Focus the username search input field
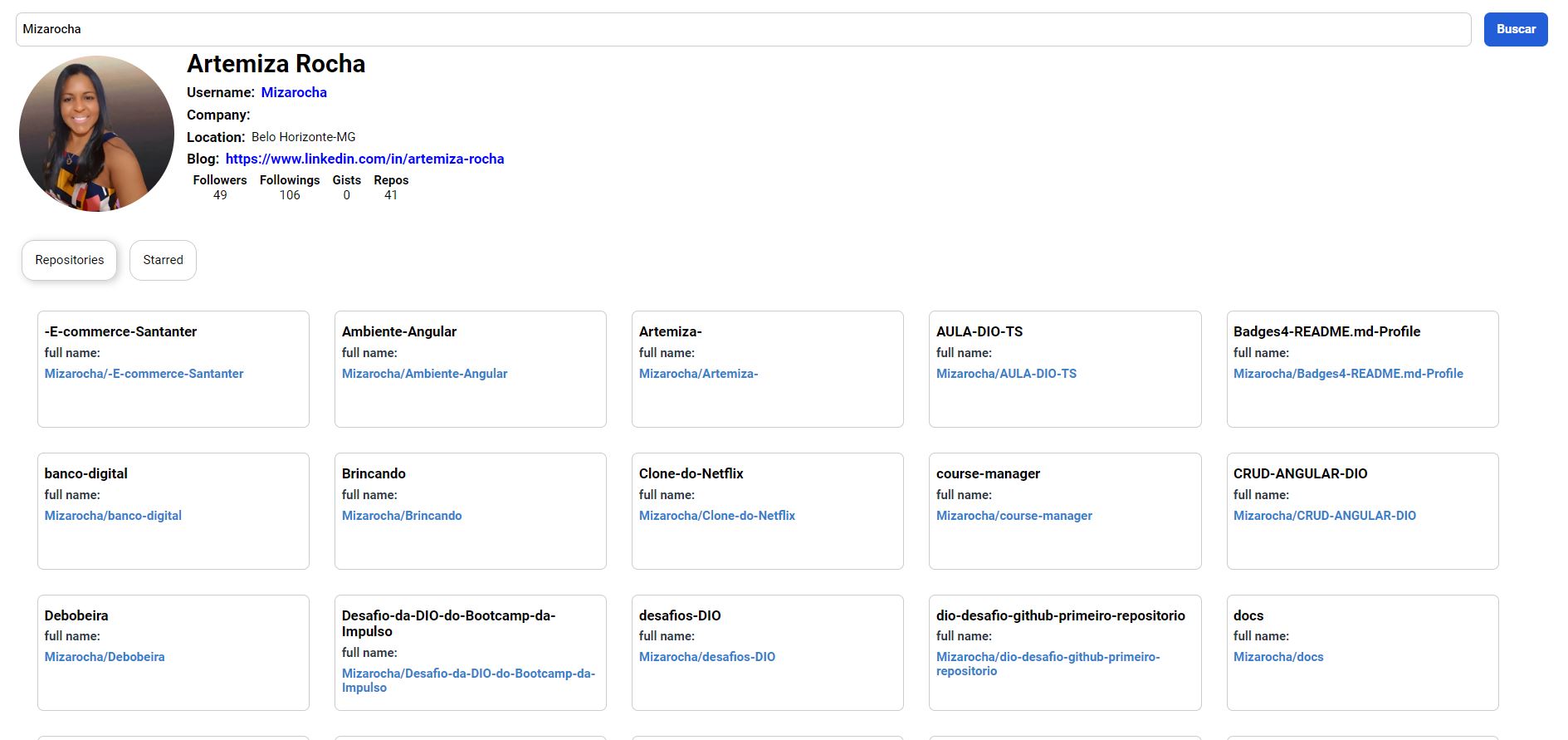 743,29
